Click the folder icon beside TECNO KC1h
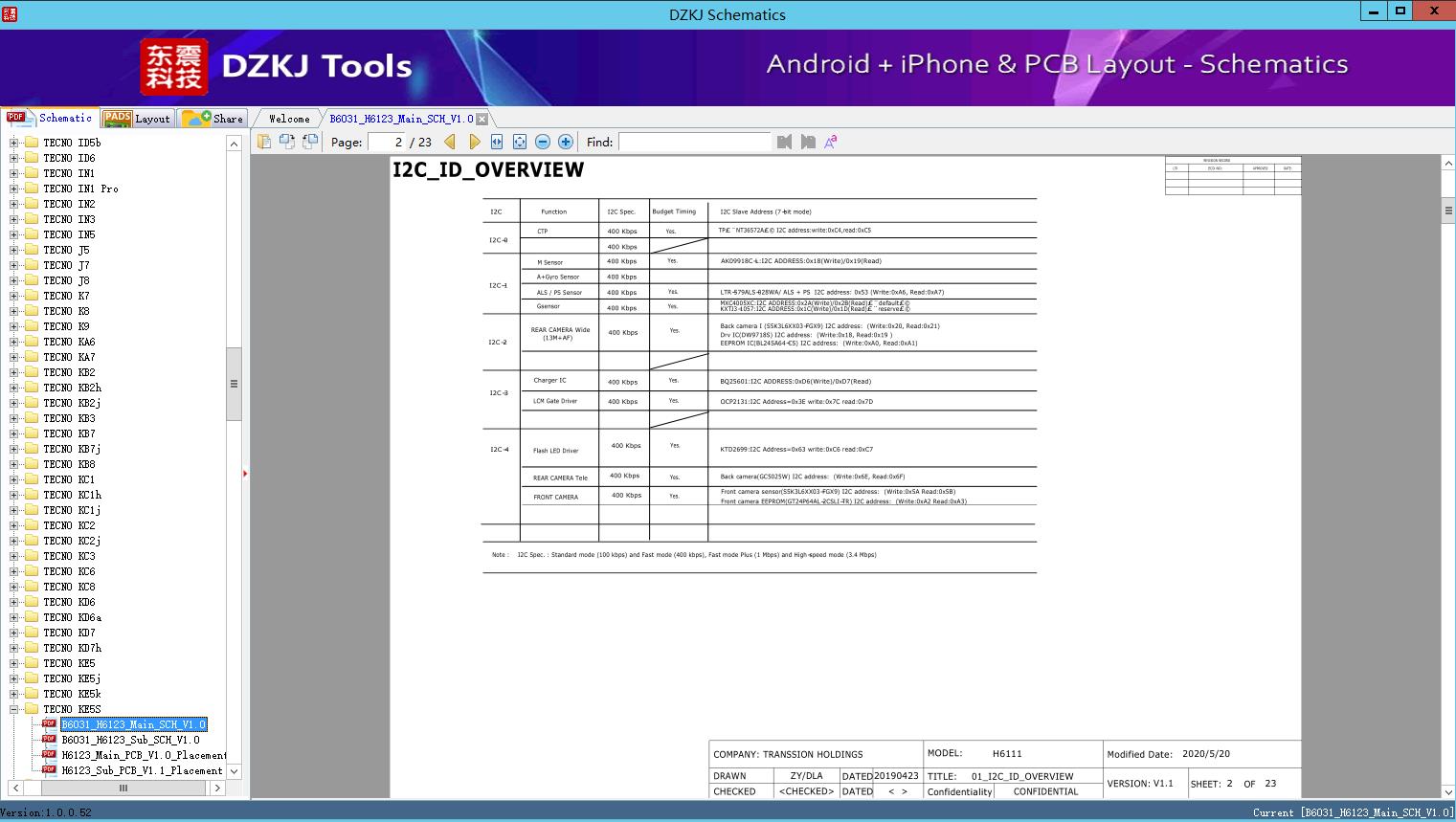Screen dimensions: 1456x822 click(32, 495)
